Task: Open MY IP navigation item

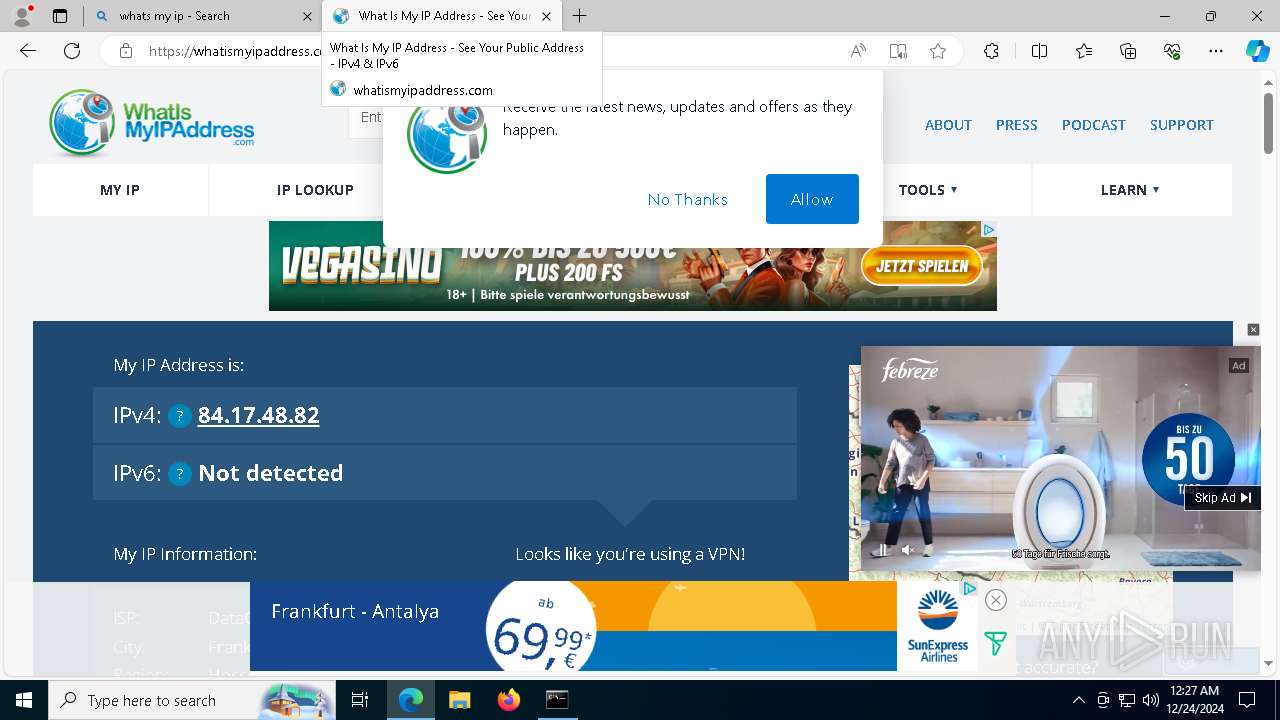Action: (120, 190)
